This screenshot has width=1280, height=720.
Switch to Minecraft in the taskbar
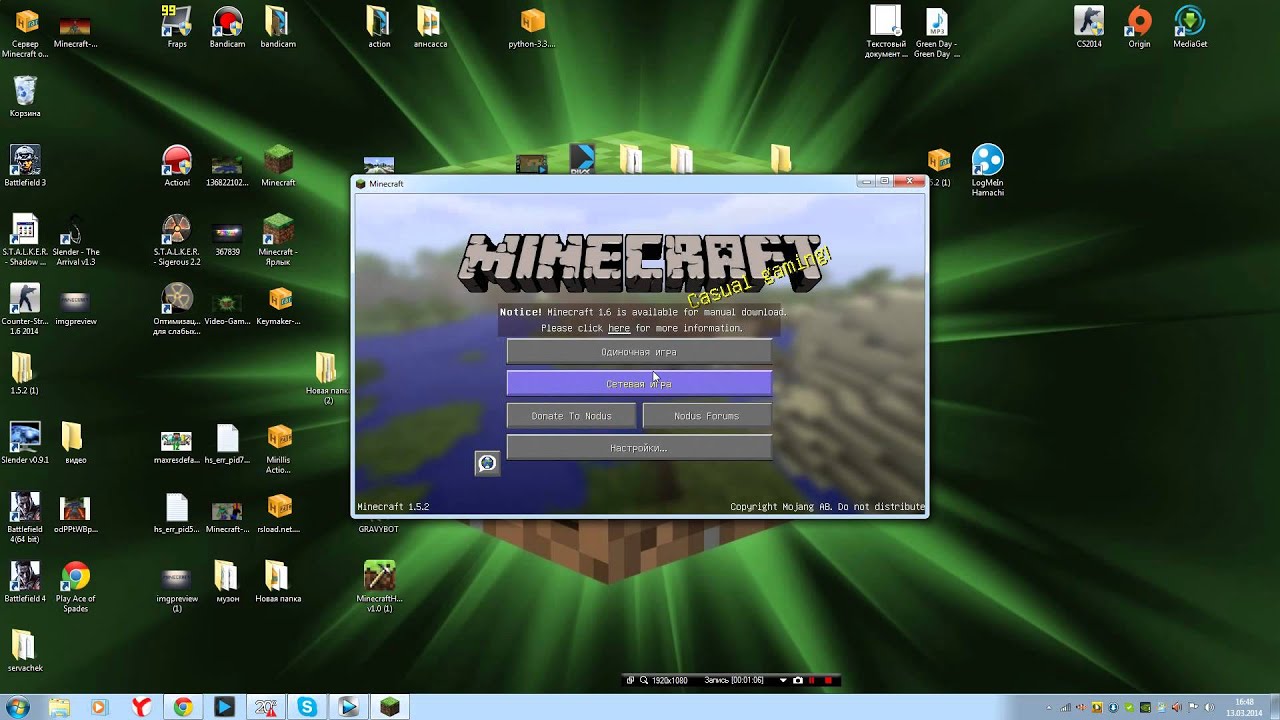[x=390, y=707]
